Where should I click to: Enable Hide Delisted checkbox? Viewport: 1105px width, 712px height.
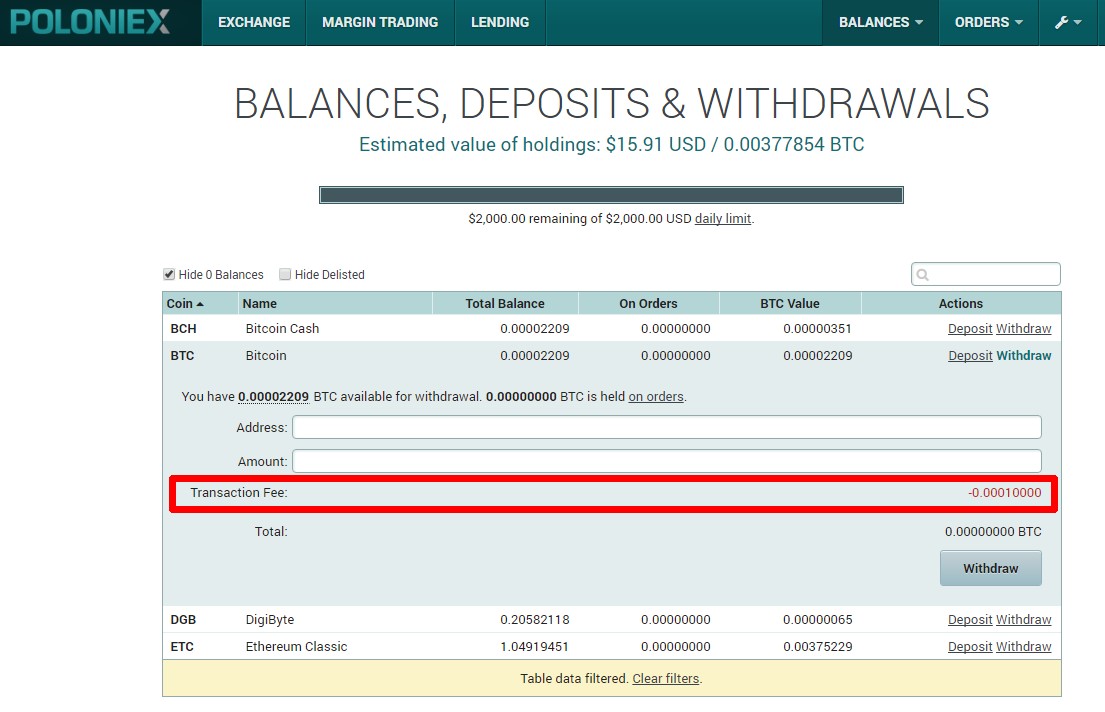pos(285,274)
